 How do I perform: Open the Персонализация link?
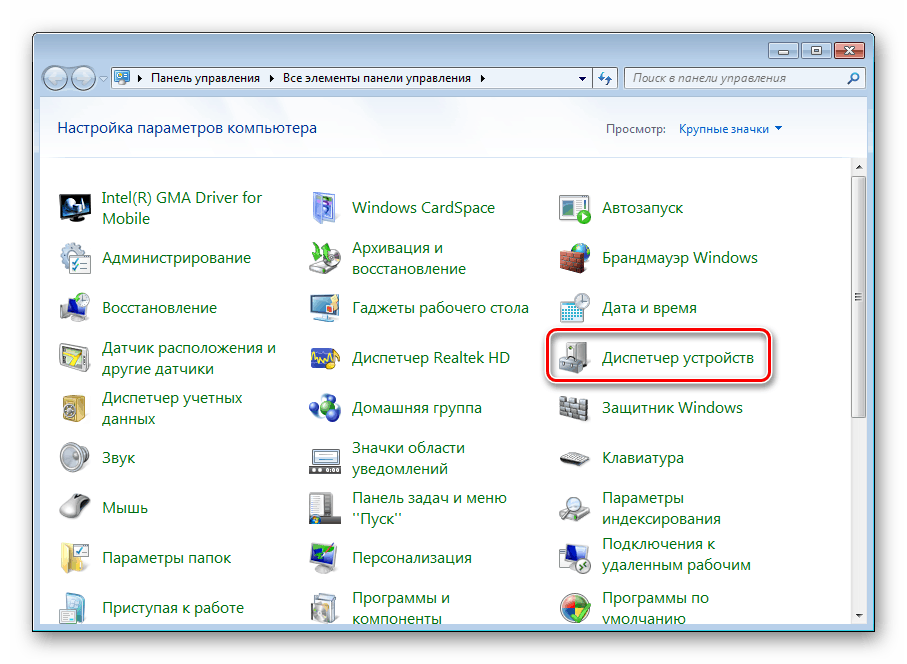(x=412, y=558)
